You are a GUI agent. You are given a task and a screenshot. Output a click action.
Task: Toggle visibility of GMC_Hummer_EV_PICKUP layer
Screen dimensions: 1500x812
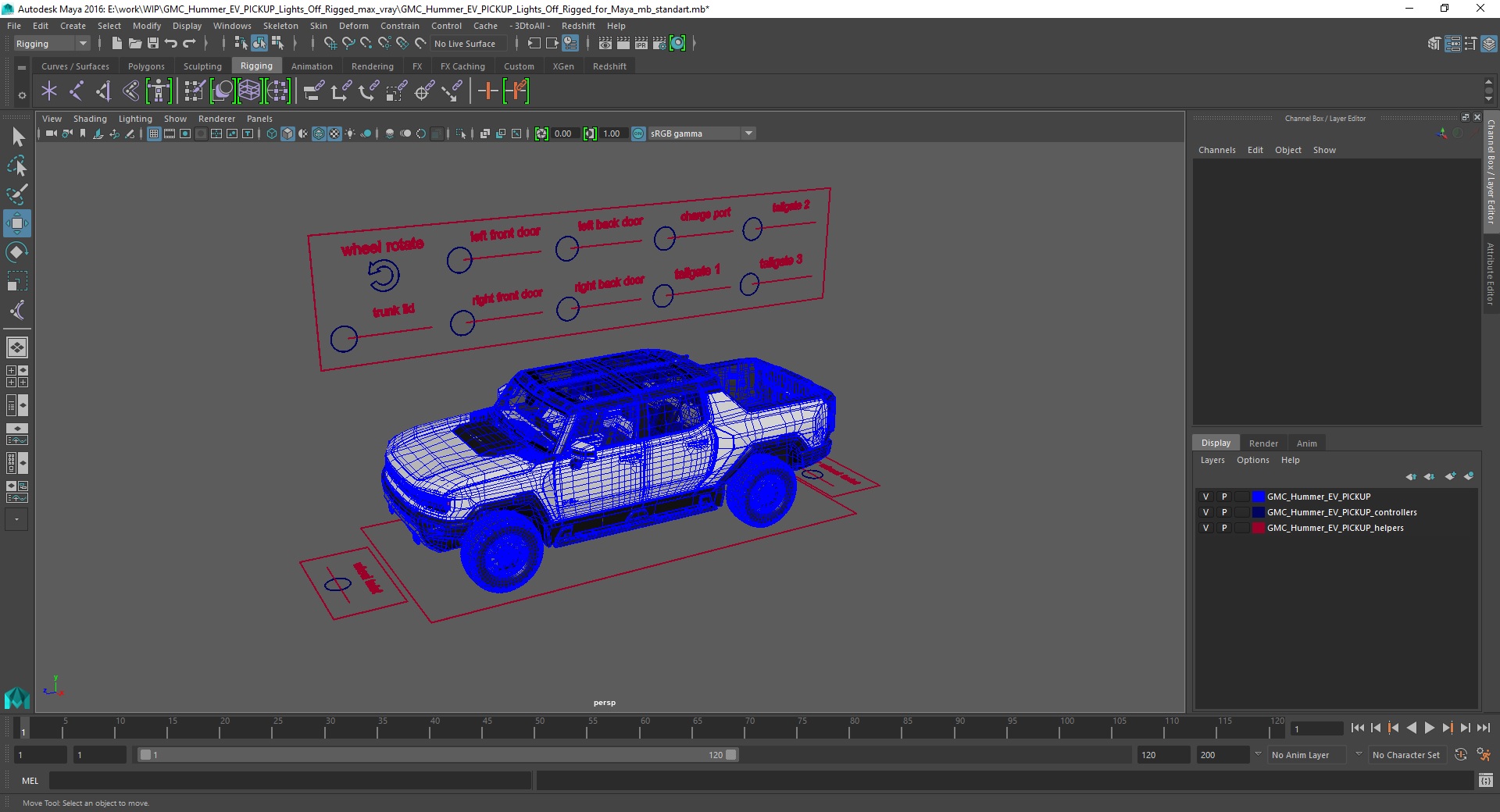[x=1205, y=497]
